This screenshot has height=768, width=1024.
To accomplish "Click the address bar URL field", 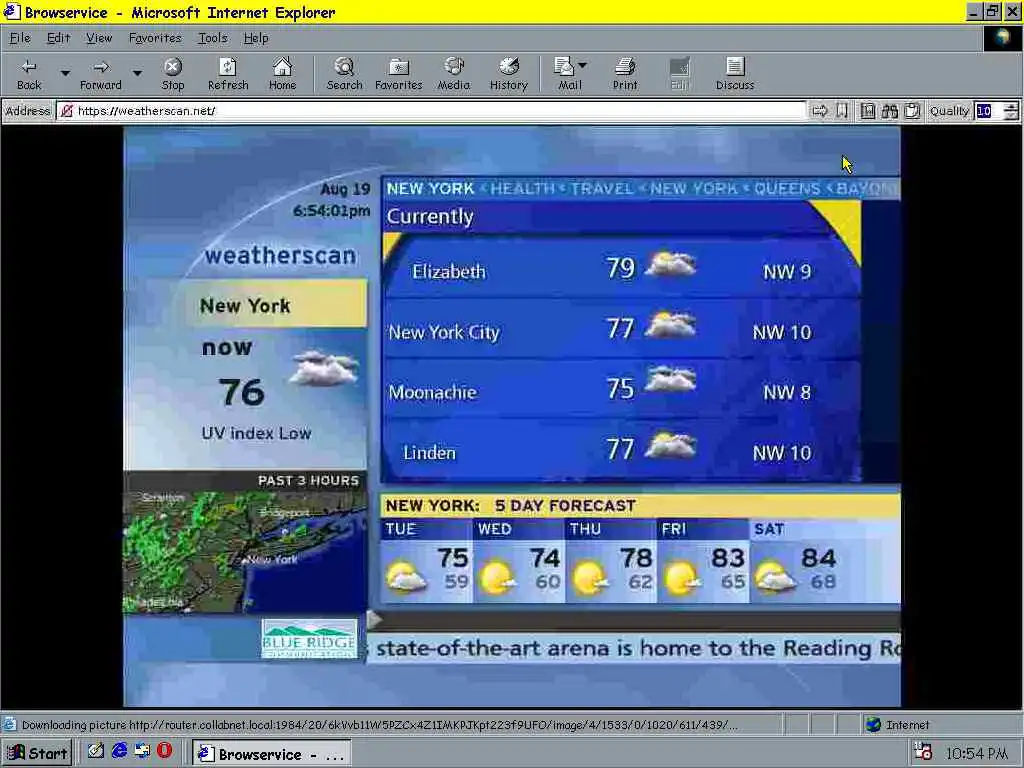I will point(431,111).
